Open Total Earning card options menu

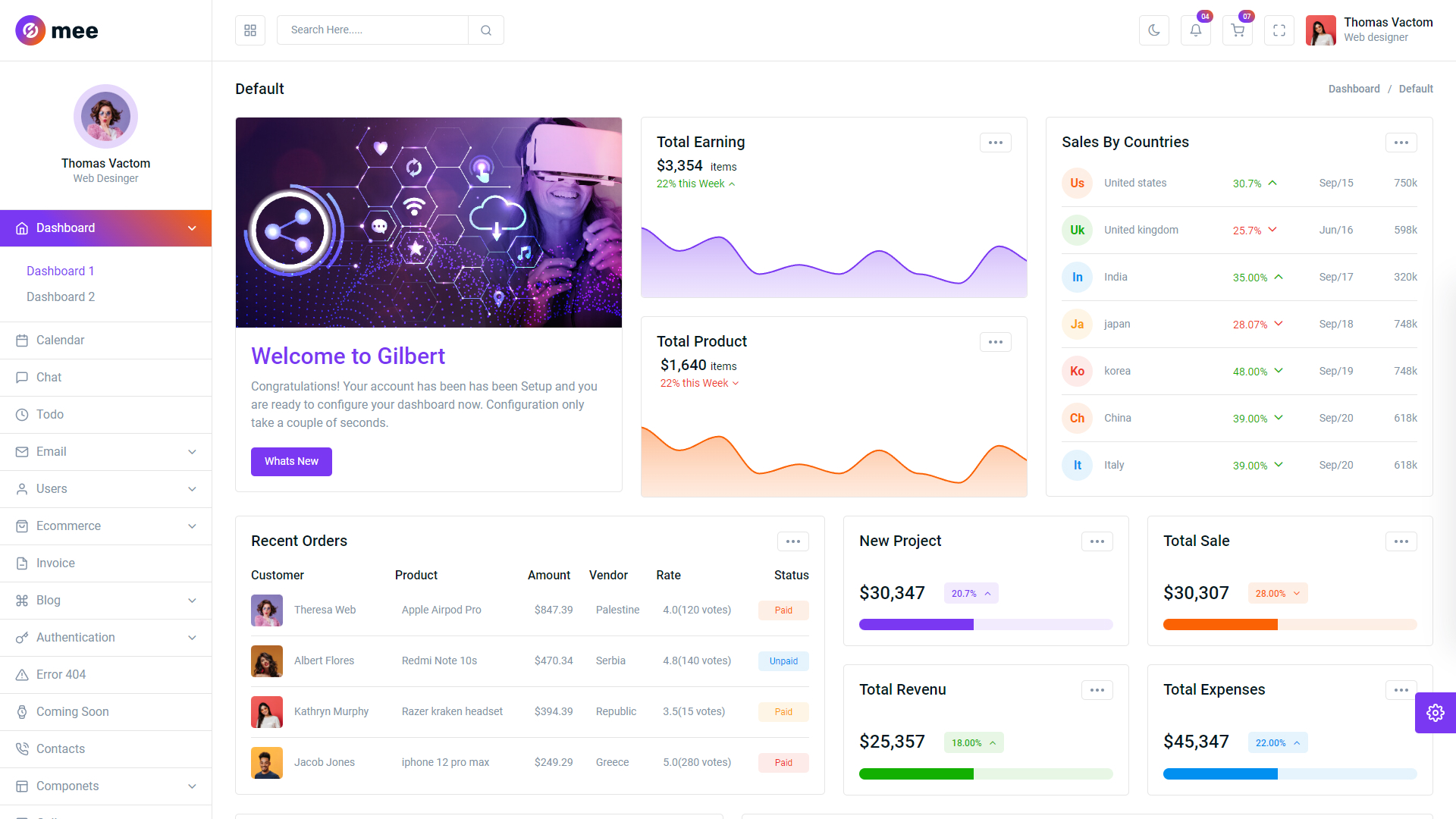(995, 143)
